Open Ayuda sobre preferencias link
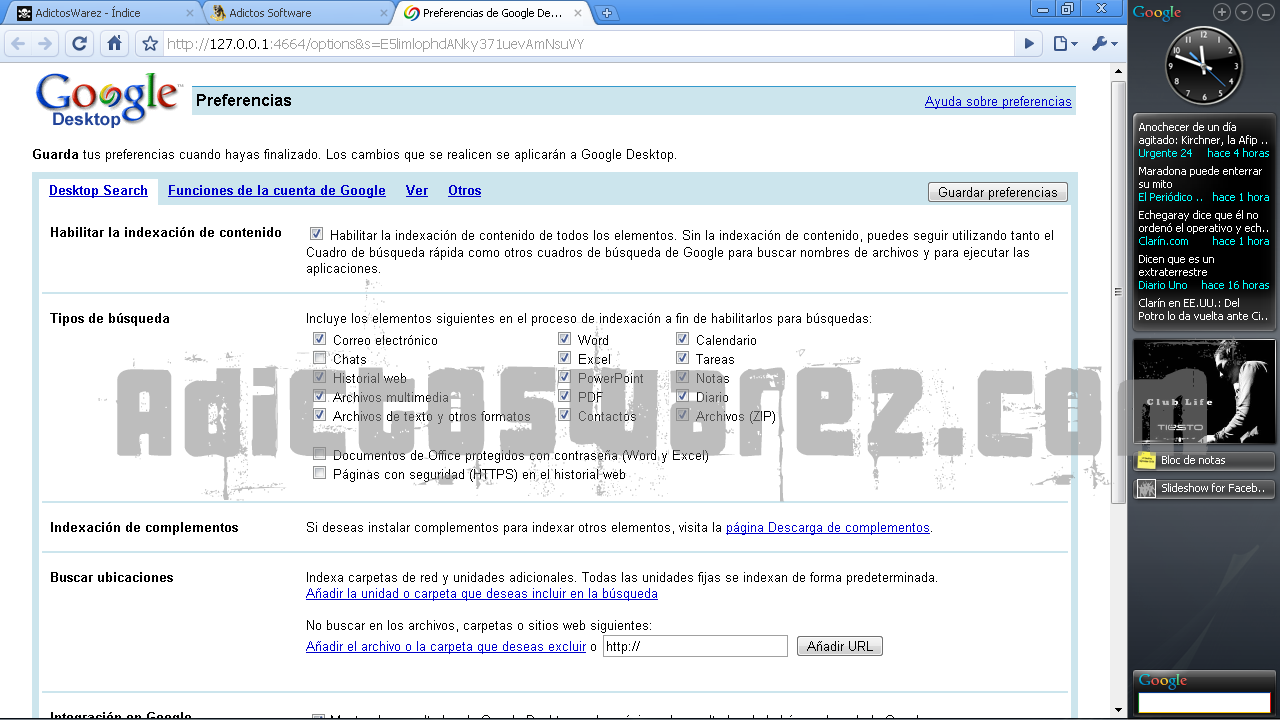 click(998, 102)
